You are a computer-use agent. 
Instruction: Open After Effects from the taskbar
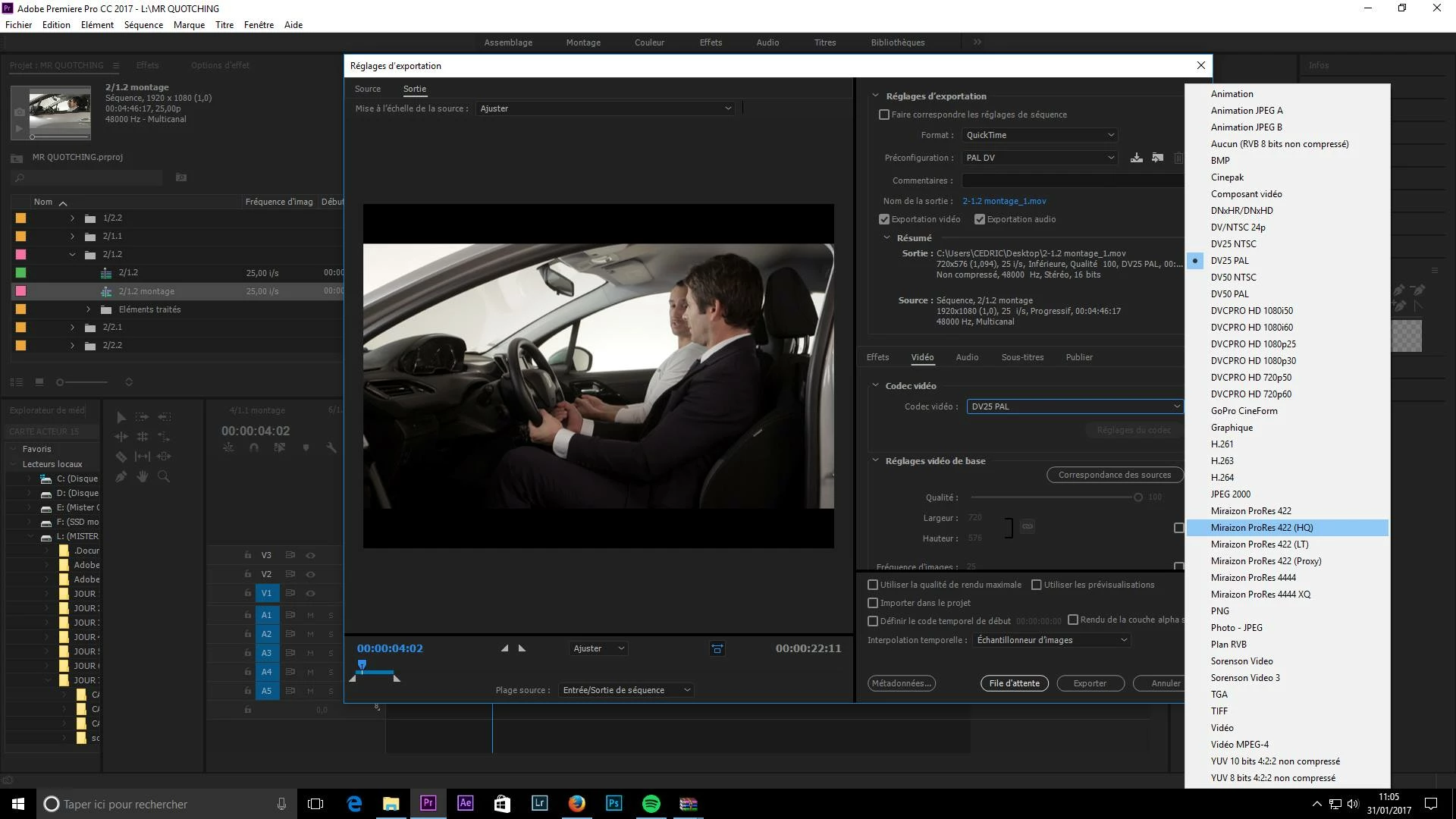pos(465,804)
